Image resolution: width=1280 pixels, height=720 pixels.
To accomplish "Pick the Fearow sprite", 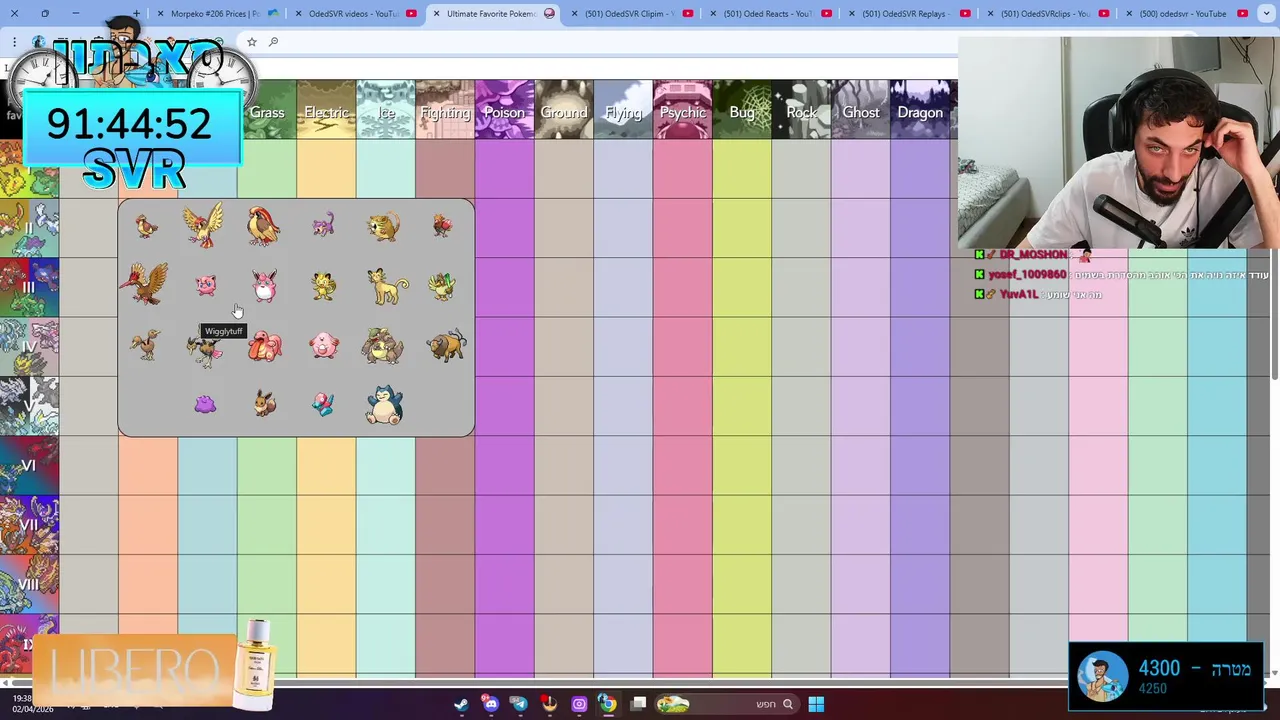I will (x=146, y=284).
